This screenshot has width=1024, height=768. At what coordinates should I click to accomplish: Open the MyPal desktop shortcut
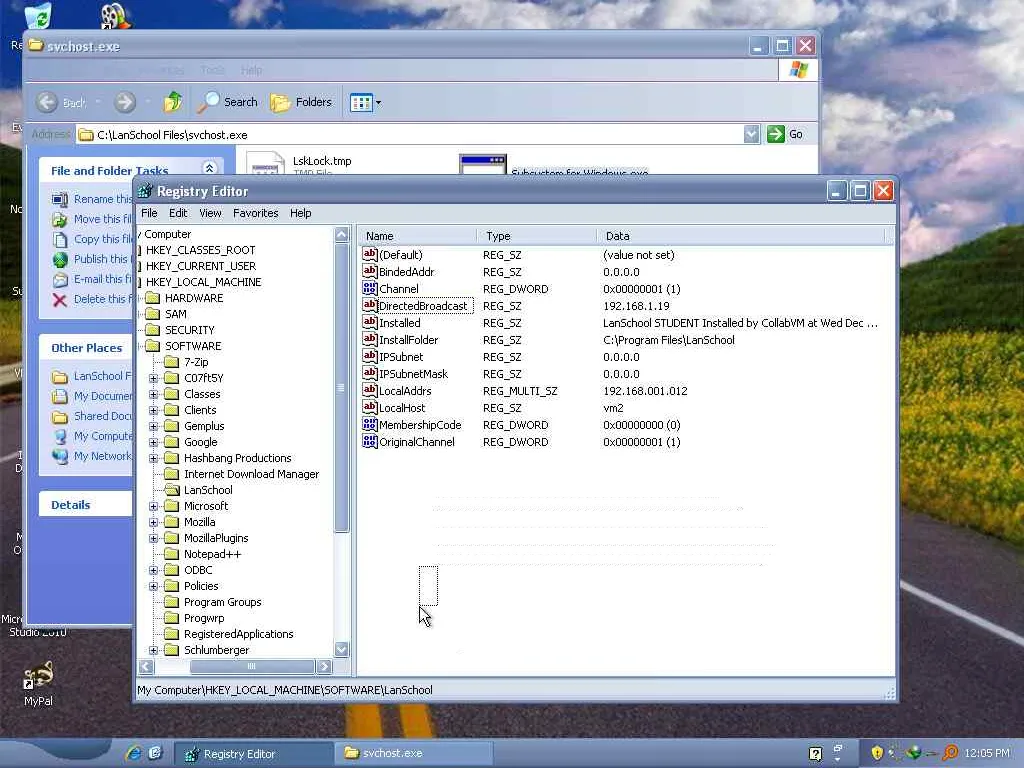coord(38,684)
